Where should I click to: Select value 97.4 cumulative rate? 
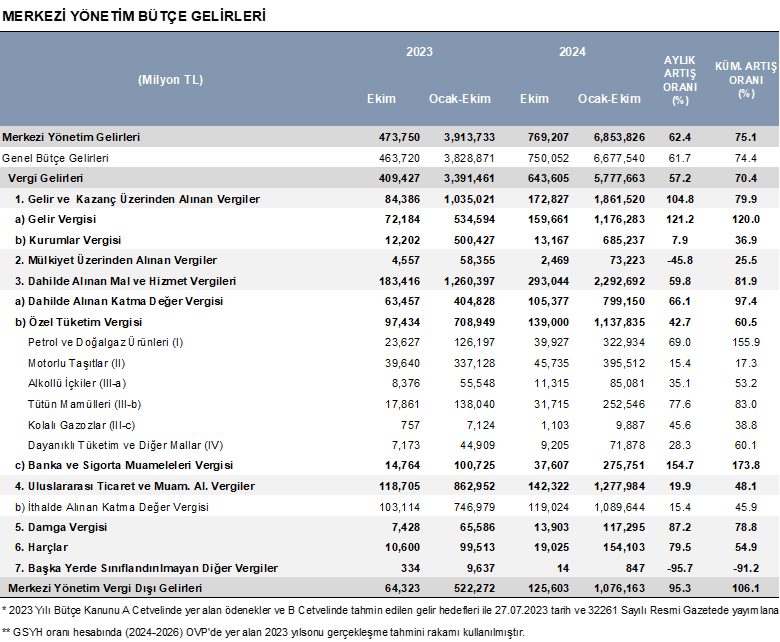(746, 301)
